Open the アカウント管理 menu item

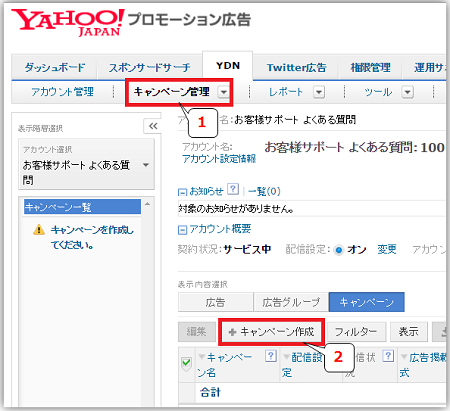pyautogui.click(x=63, y=92)
